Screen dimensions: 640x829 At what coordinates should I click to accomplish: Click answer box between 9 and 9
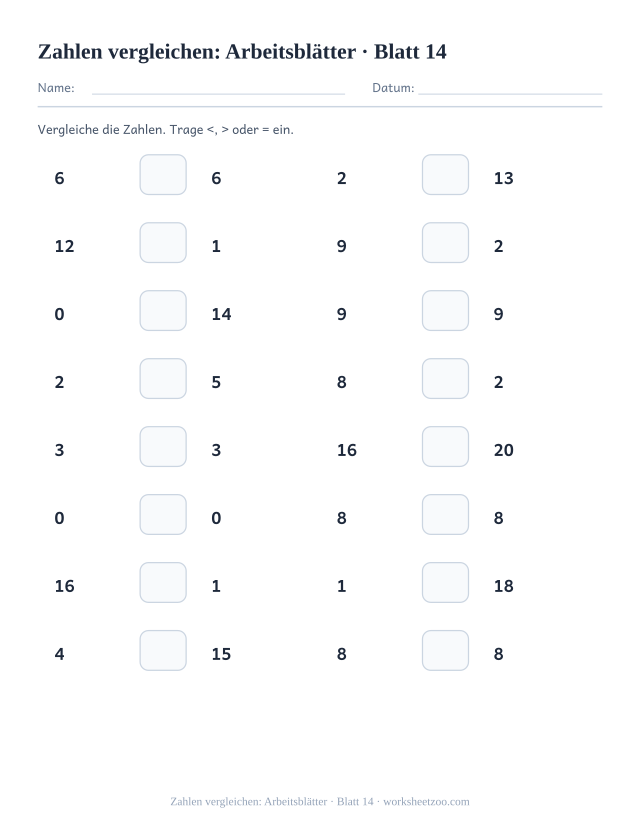pos(445,310)
